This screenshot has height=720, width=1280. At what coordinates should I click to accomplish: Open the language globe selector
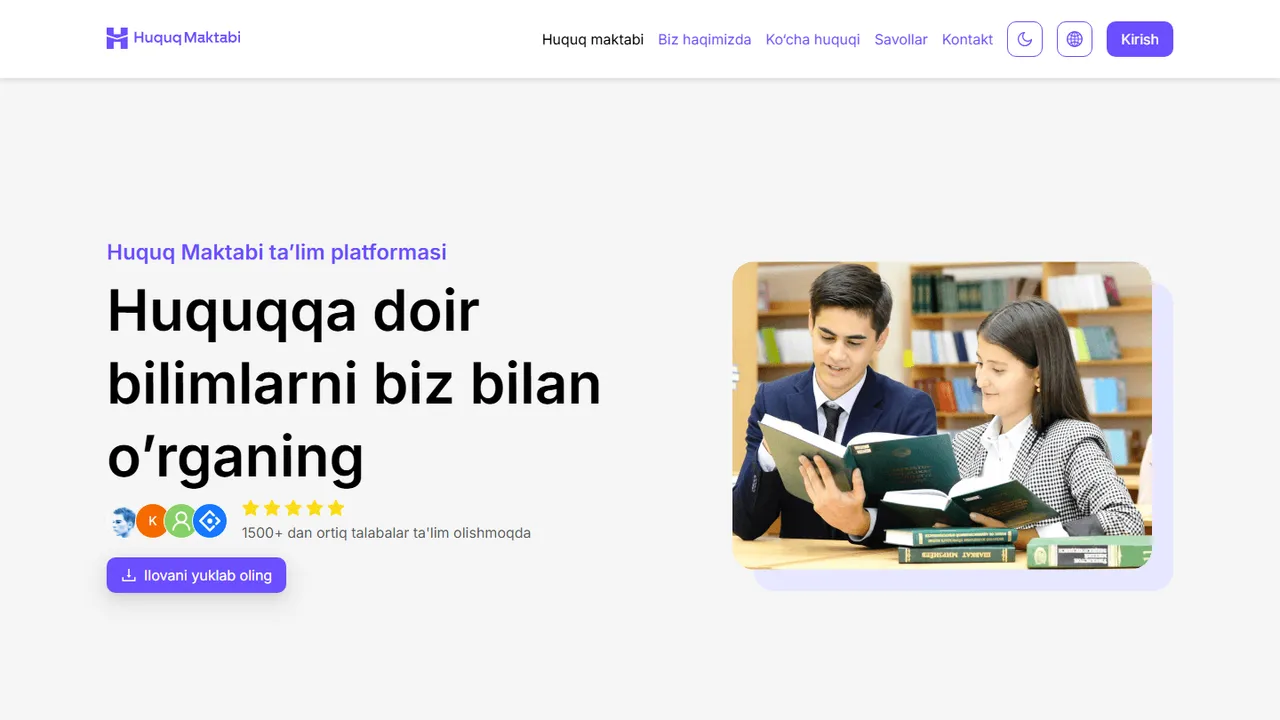point(1075,39)
